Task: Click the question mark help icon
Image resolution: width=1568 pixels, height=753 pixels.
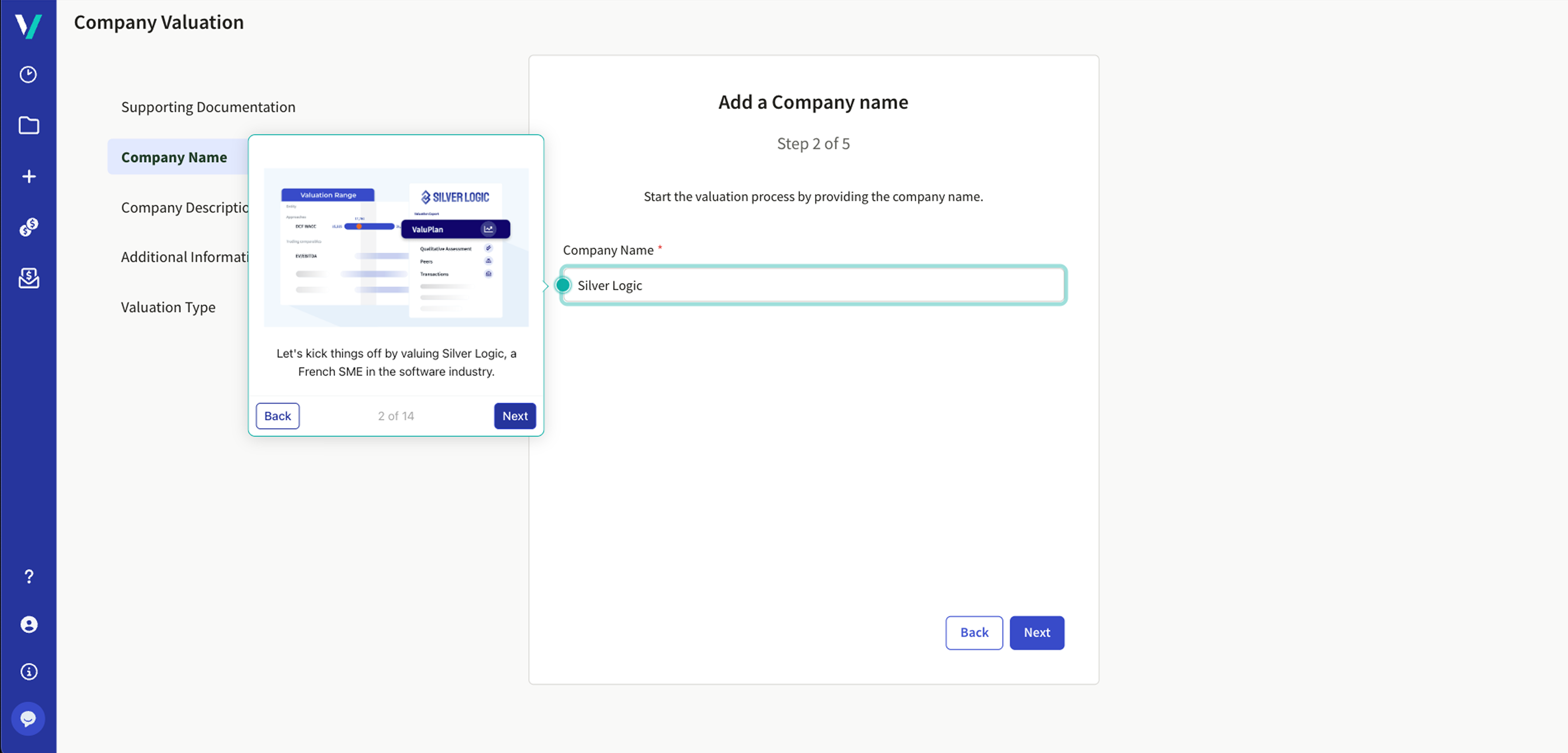Action: 28,576
